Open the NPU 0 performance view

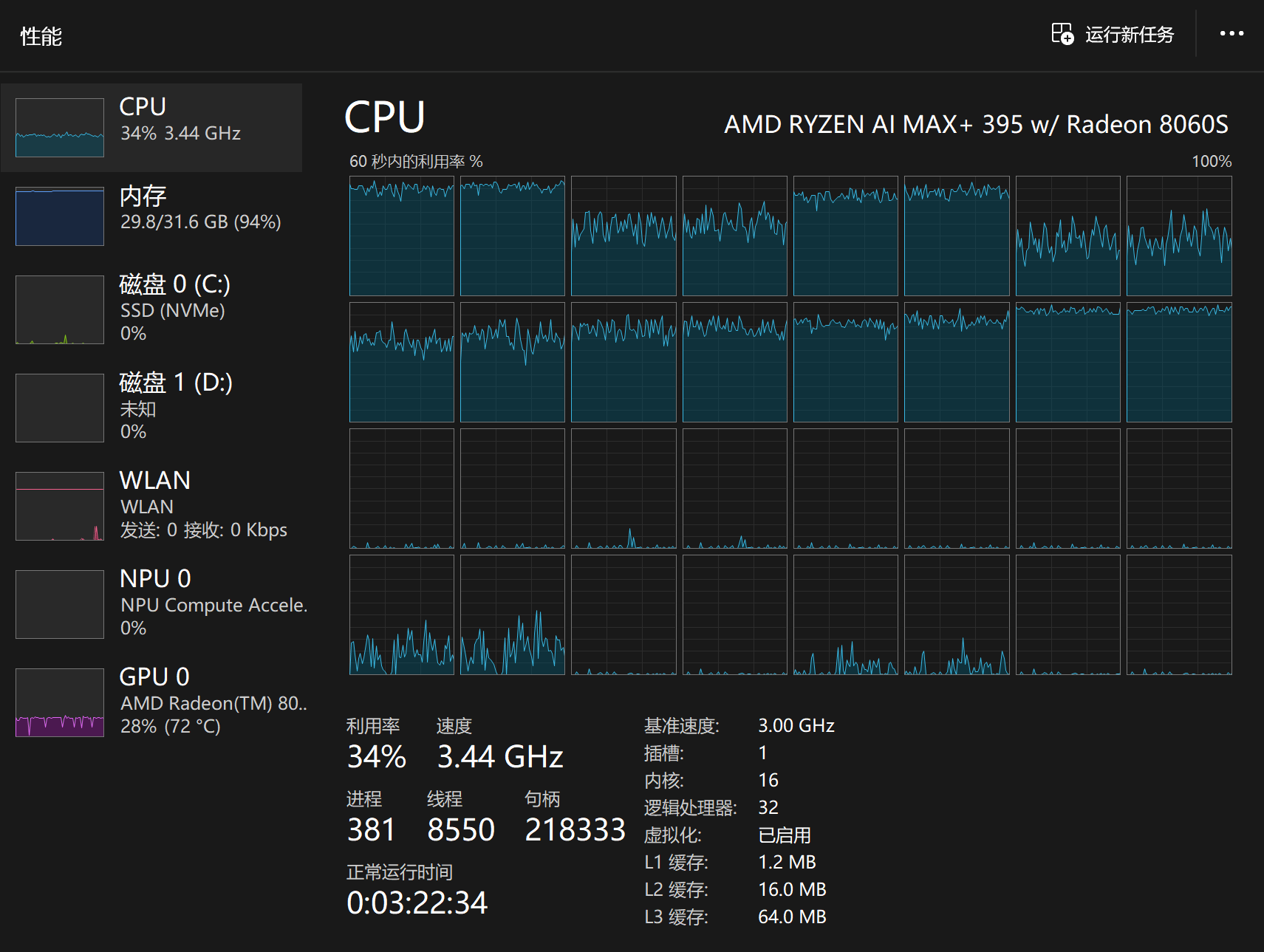pos(151,603)
